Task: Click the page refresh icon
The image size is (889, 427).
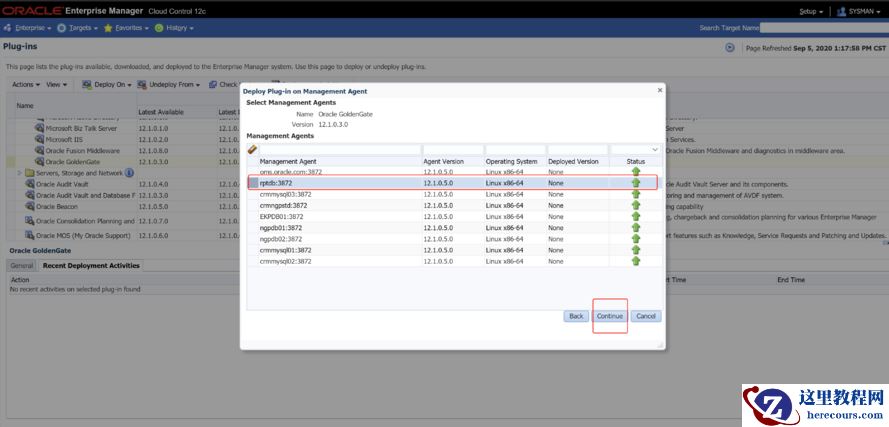Action: (x=730, y=47)
